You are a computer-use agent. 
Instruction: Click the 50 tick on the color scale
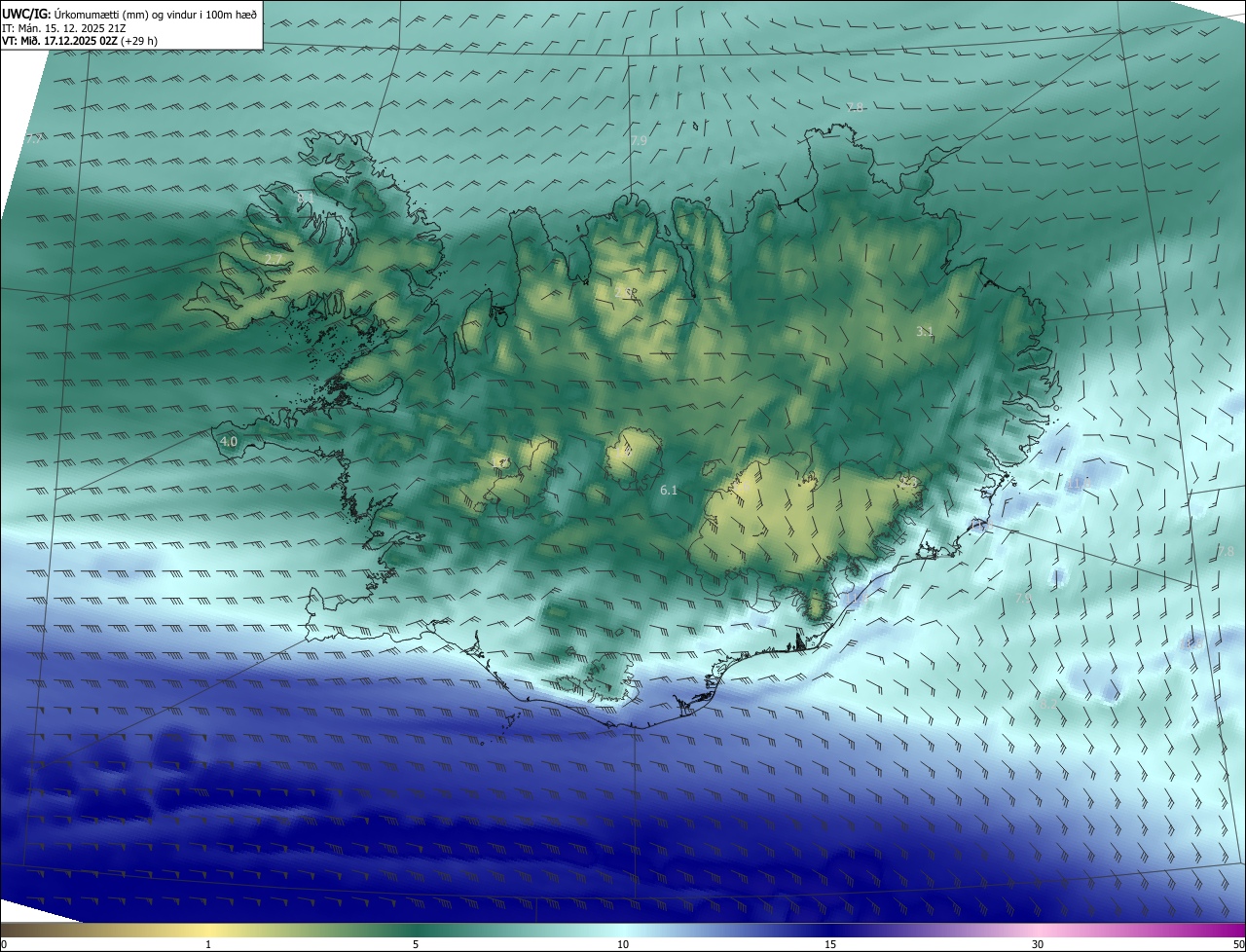coord(1238,944)
